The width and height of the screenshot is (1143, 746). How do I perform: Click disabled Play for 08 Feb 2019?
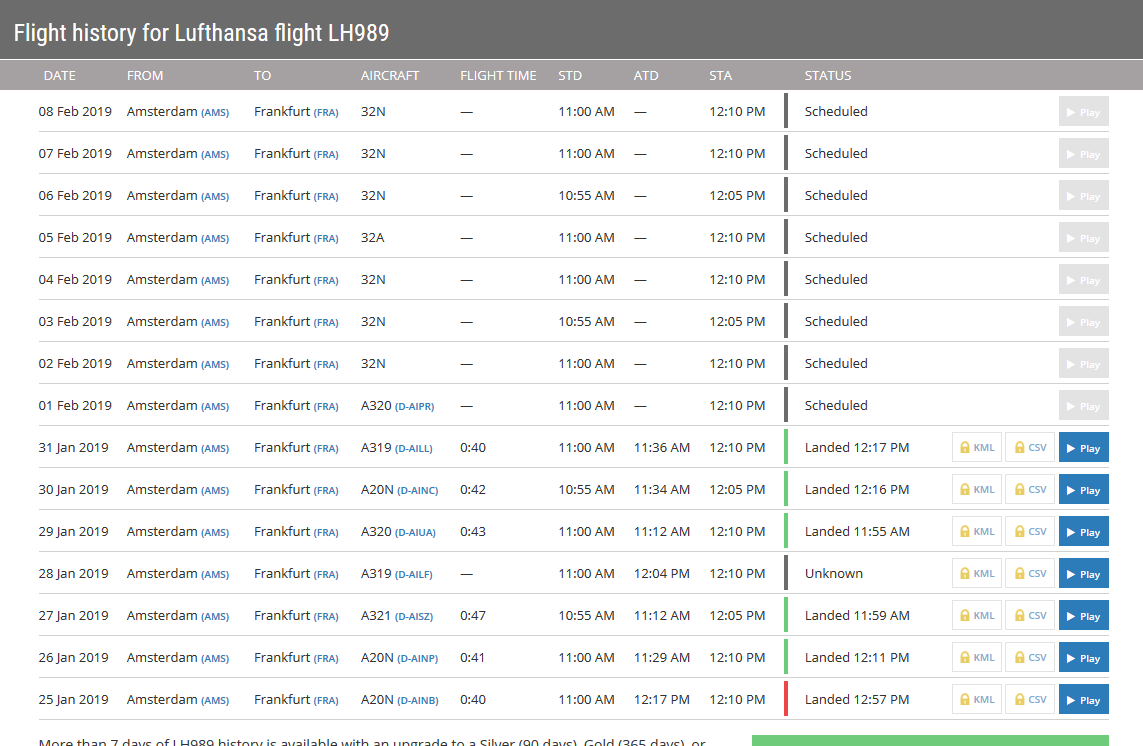pyautogui.click(x=1083, y=112)
